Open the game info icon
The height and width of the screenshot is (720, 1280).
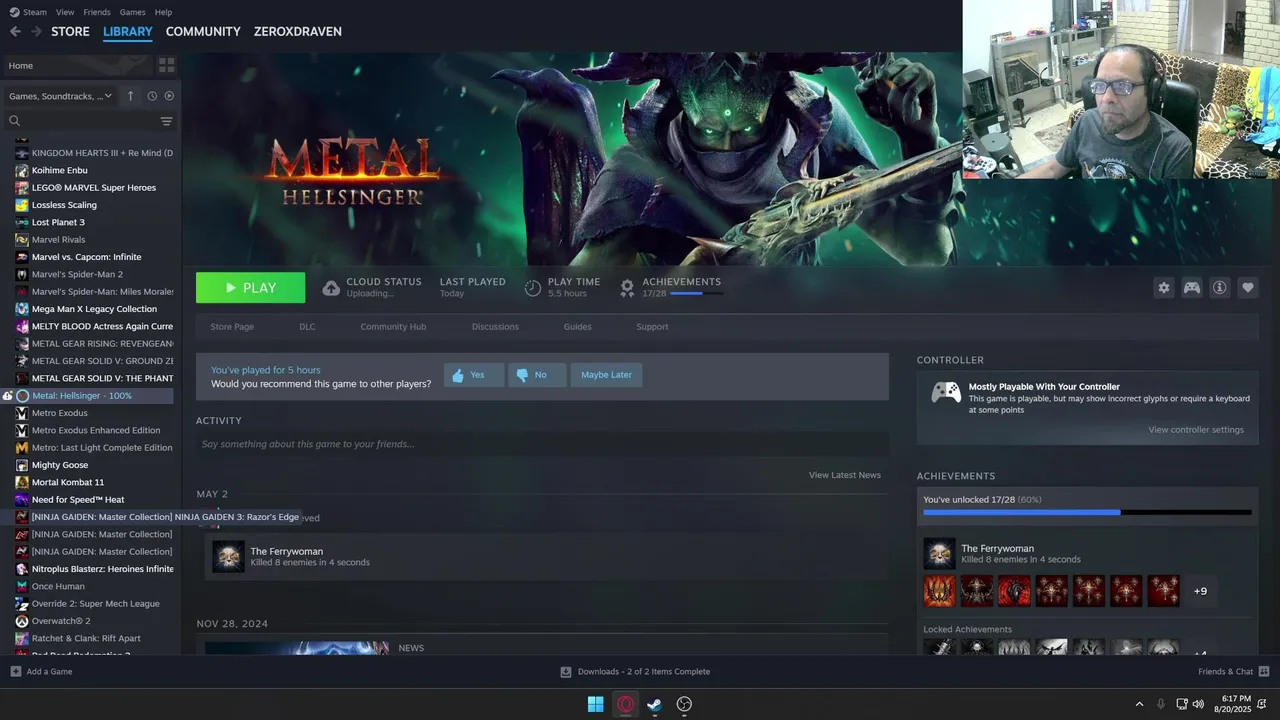click(1219, 287)
